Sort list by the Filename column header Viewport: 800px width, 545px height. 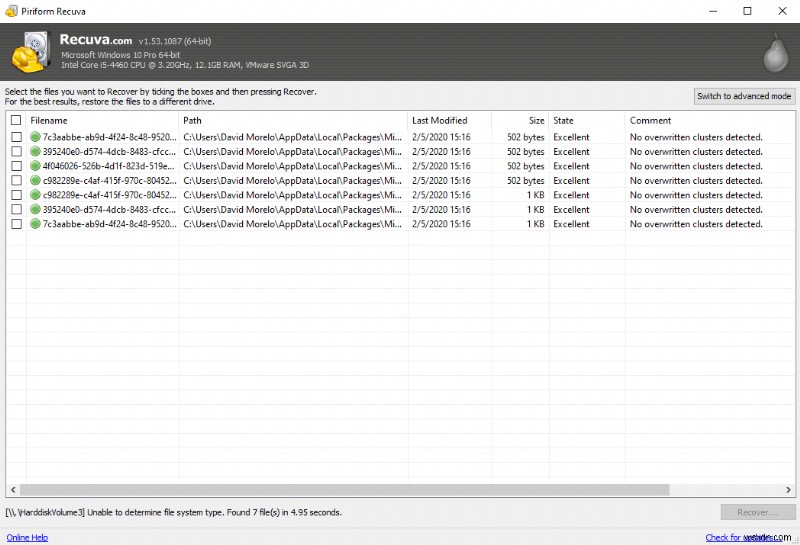[x=102, y=120]
